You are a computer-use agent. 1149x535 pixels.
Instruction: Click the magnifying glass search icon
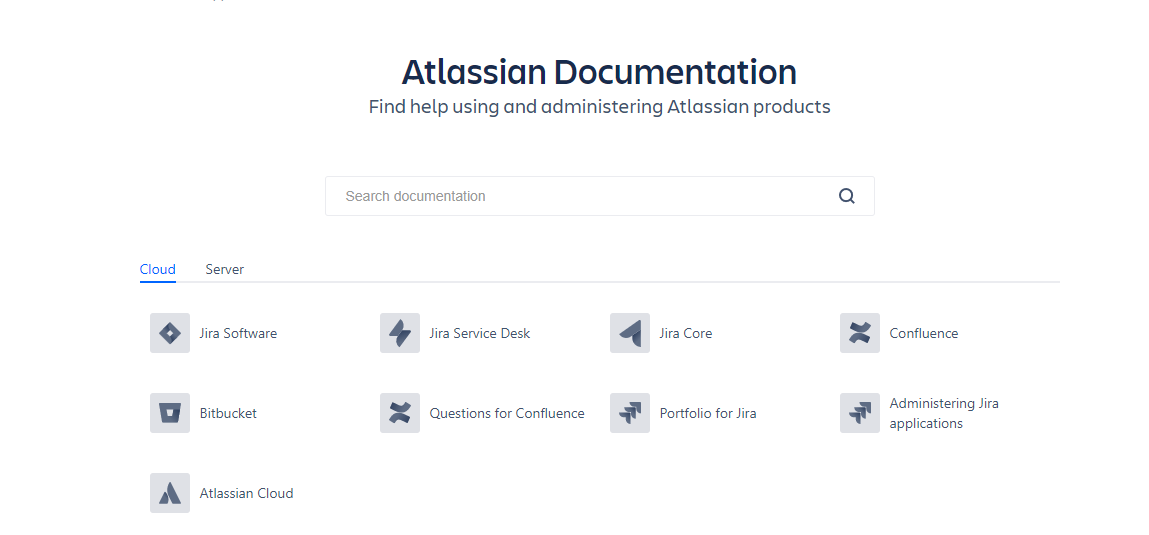pos(846,196)
